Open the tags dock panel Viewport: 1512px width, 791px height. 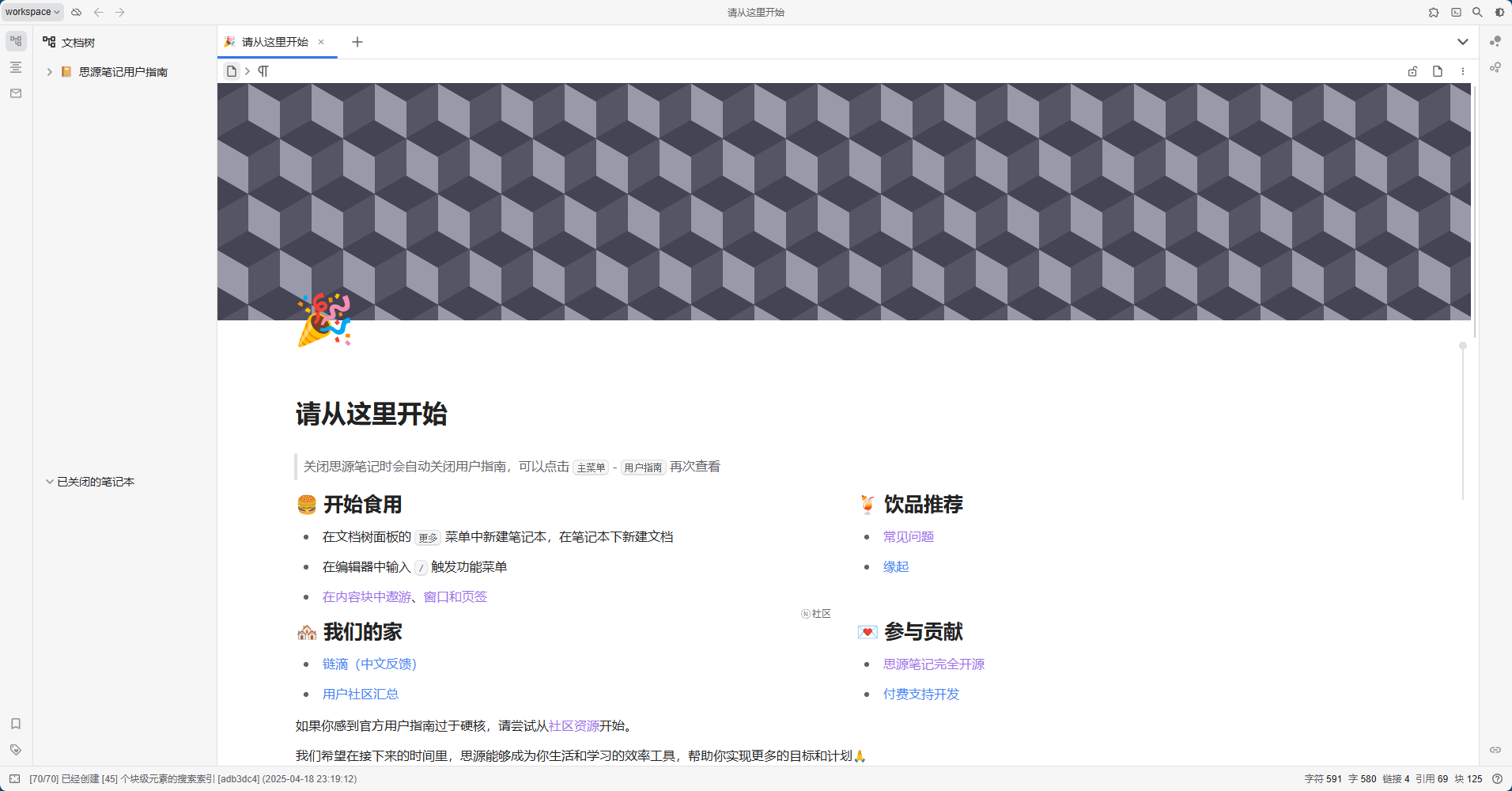[16, 750]
